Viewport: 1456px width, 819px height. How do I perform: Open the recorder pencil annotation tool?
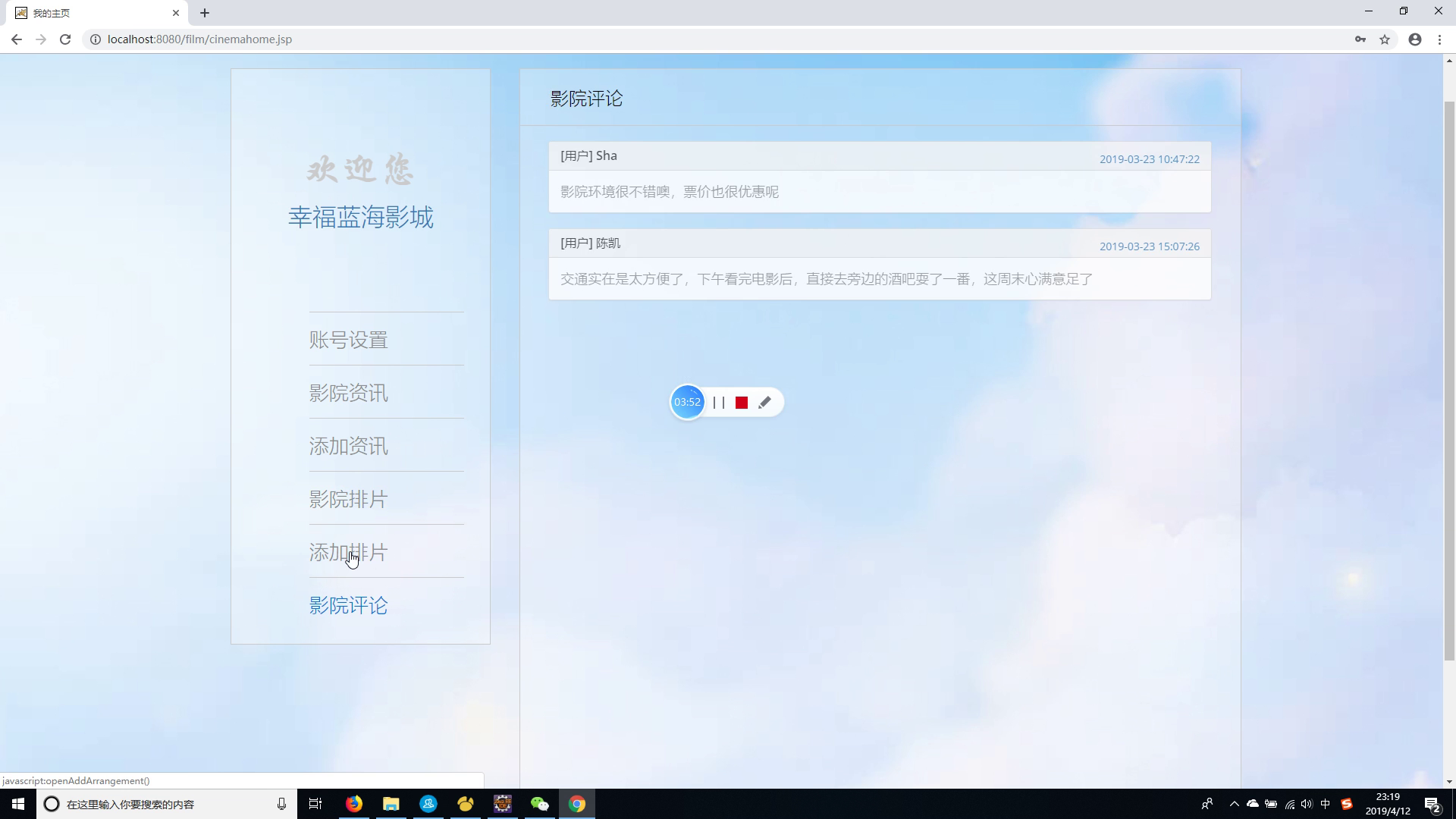(764, 403)
